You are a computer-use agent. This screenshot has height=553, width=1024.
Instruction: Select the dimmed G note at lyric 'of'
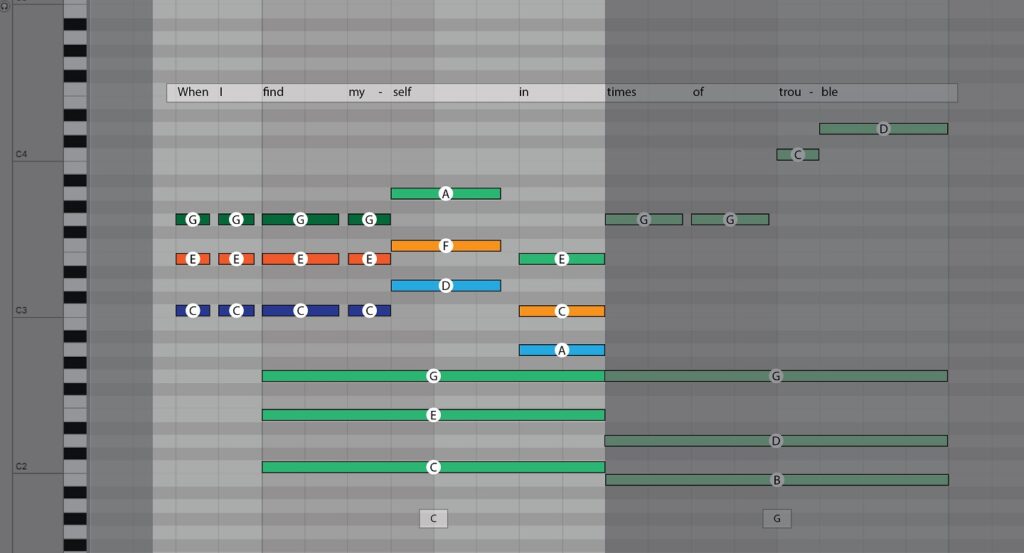coord(730,219)
